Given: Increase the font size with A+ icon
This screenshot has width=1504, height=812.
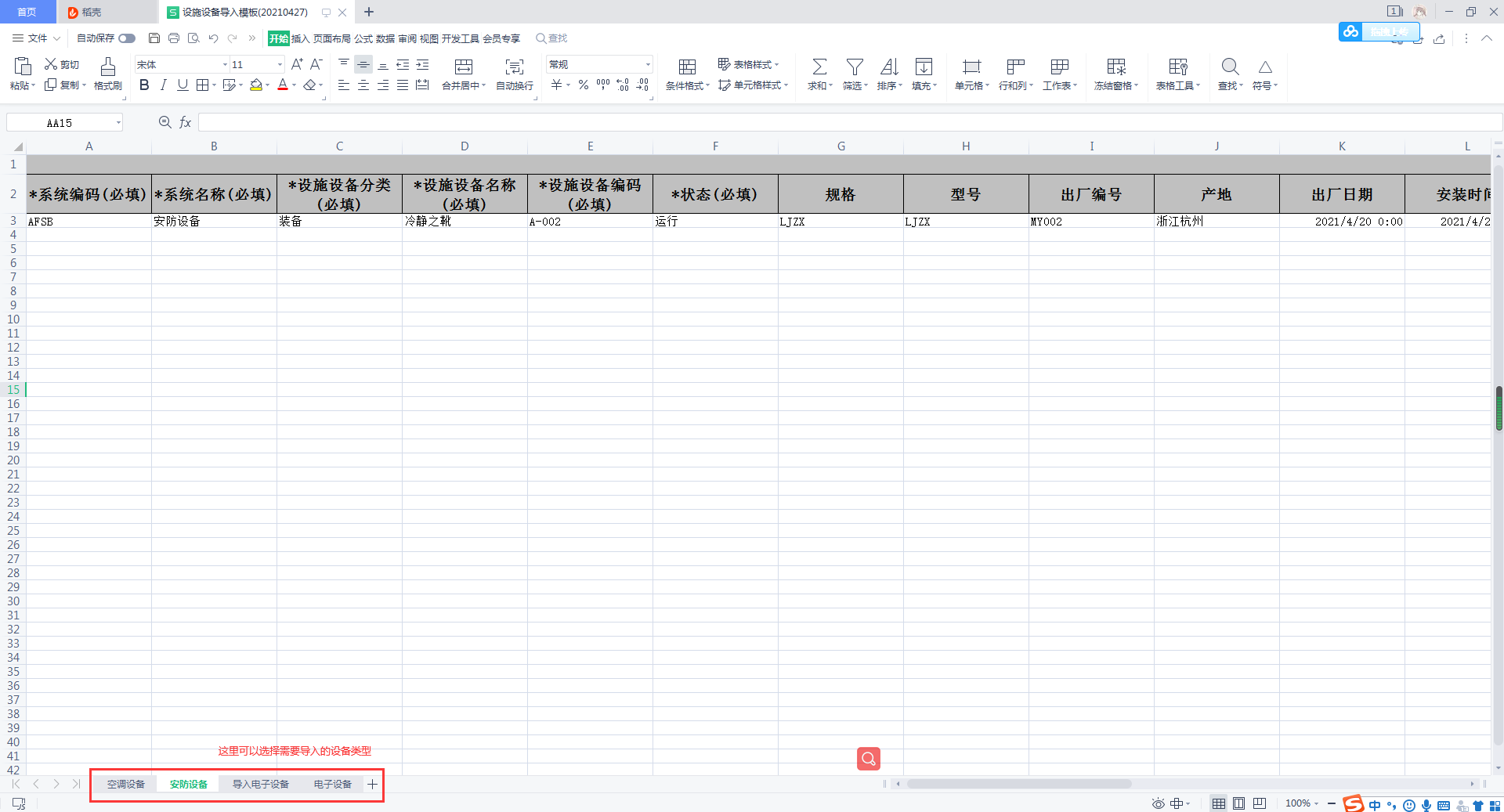Looking at the screenshot, I should point(297,64).
